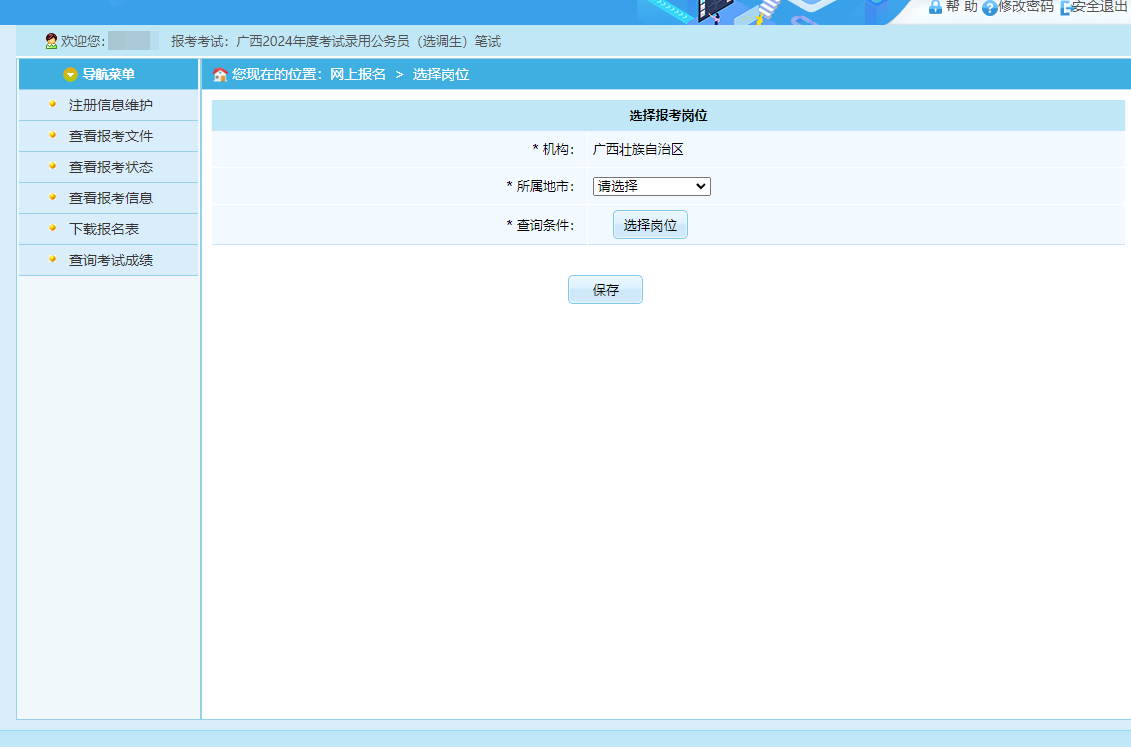Open the 所属地市 dropdown list

click(x=651, y=186)
